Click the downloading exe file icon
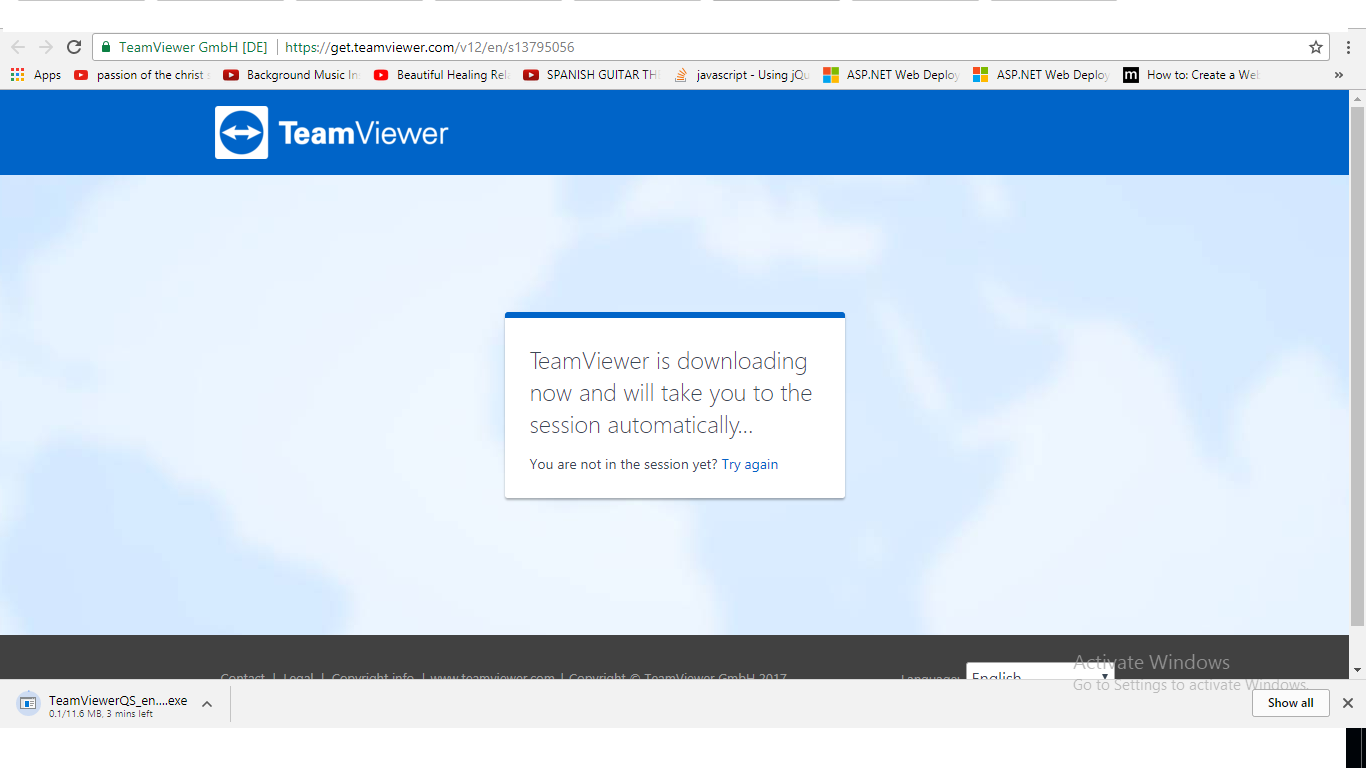1366x768 pixels. 28,703
